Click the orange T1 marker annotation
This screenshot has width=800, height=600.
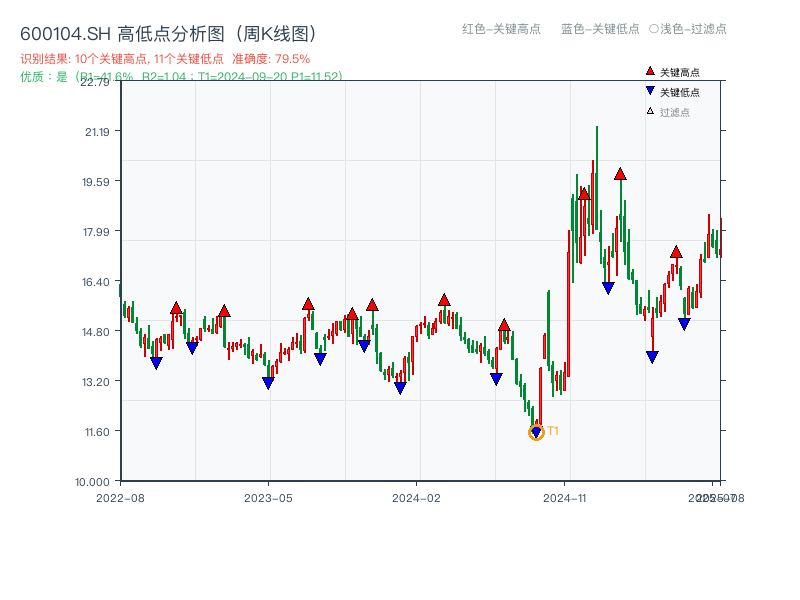point(551,430)
